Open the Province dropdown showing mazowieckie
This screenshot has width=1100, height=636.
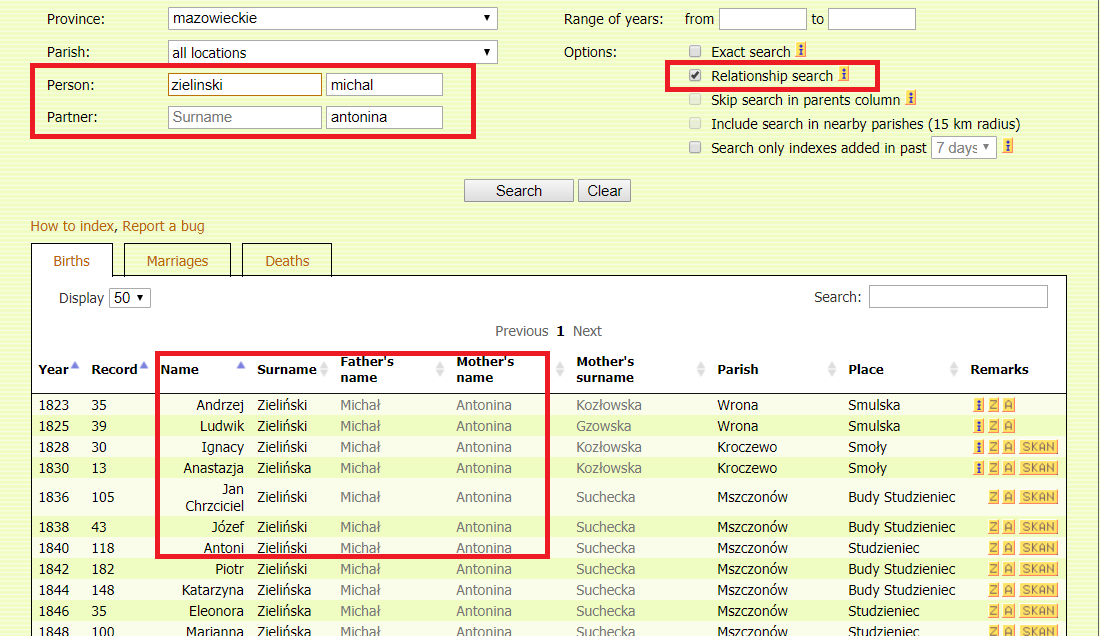coord(333,18)
